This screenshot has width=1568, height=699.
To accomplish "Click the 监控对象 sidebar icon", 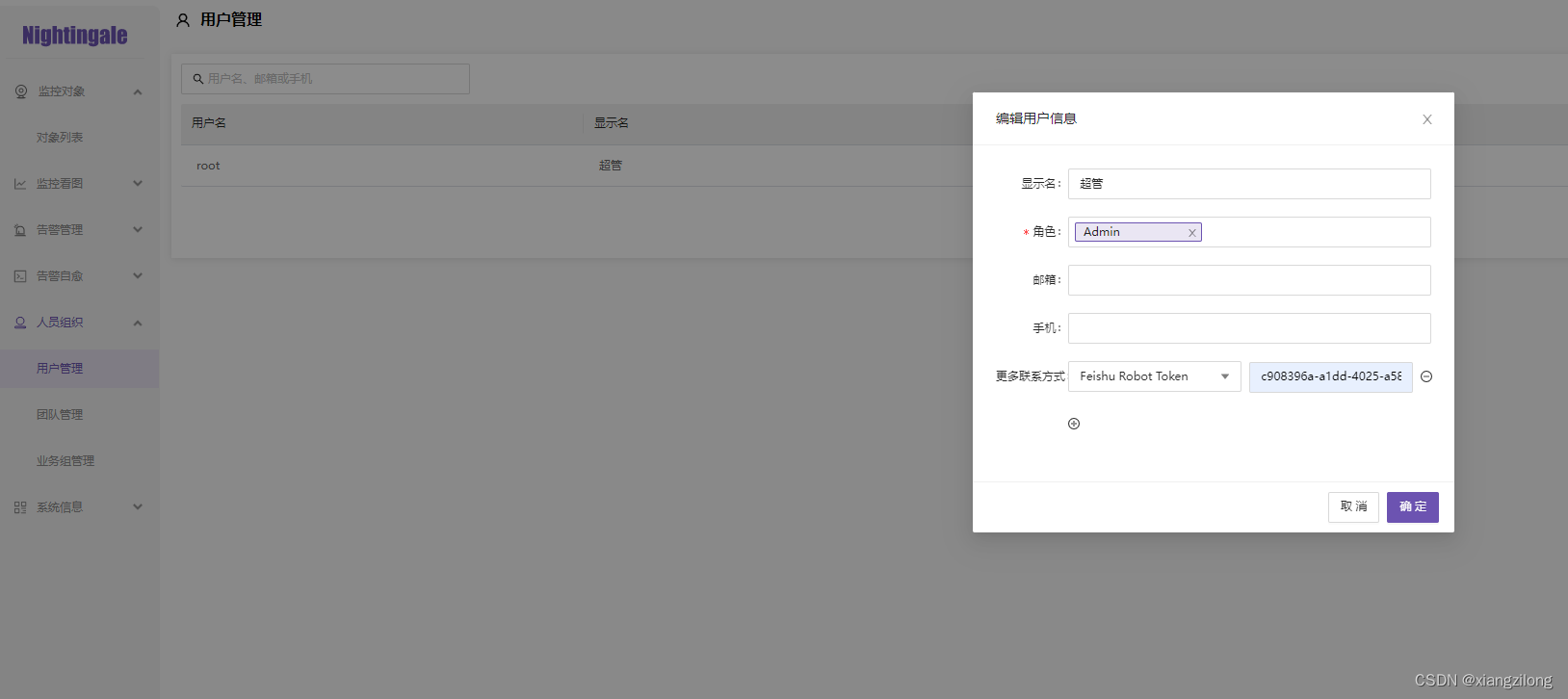I will 21,91.
